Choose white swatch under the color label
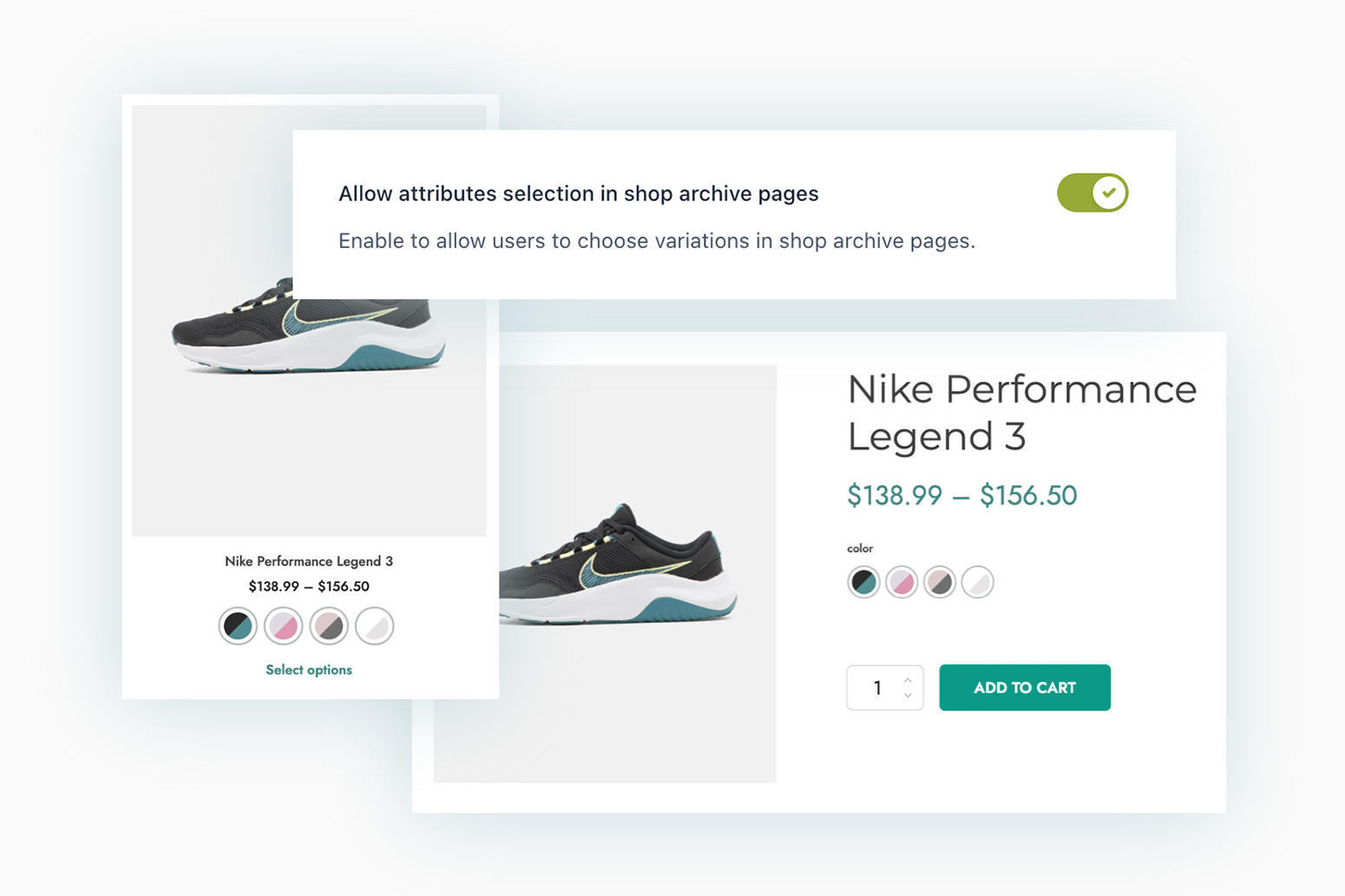Screen dimensions: 1345x896 coord(978,582)
